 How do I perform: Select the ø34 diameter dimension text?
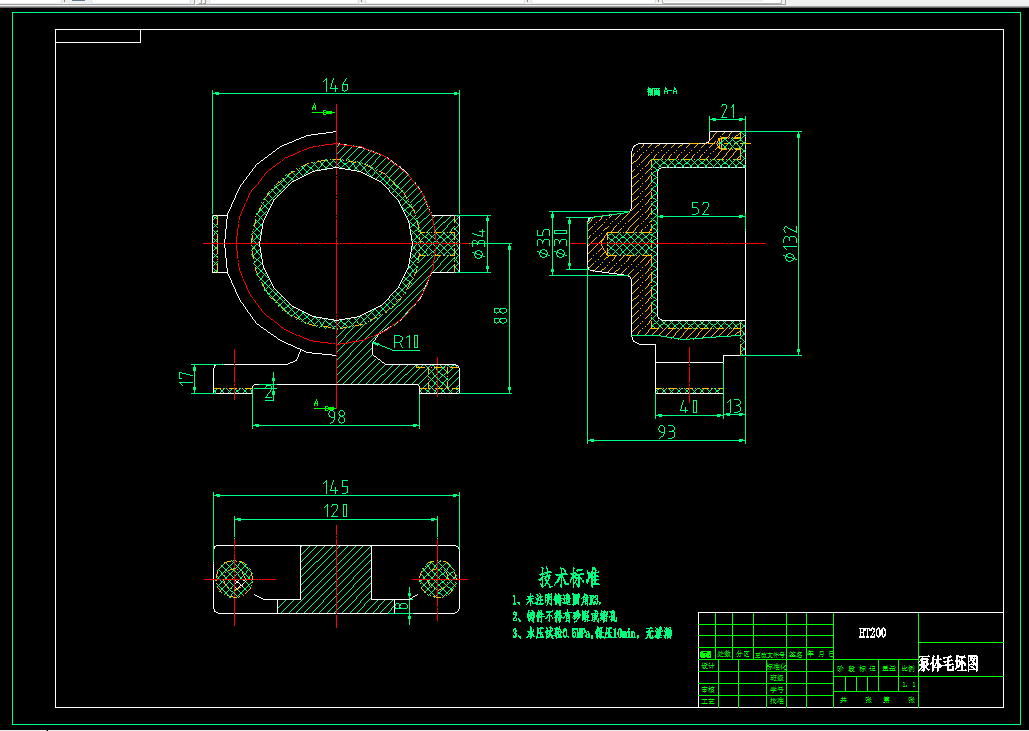point(479,243)
